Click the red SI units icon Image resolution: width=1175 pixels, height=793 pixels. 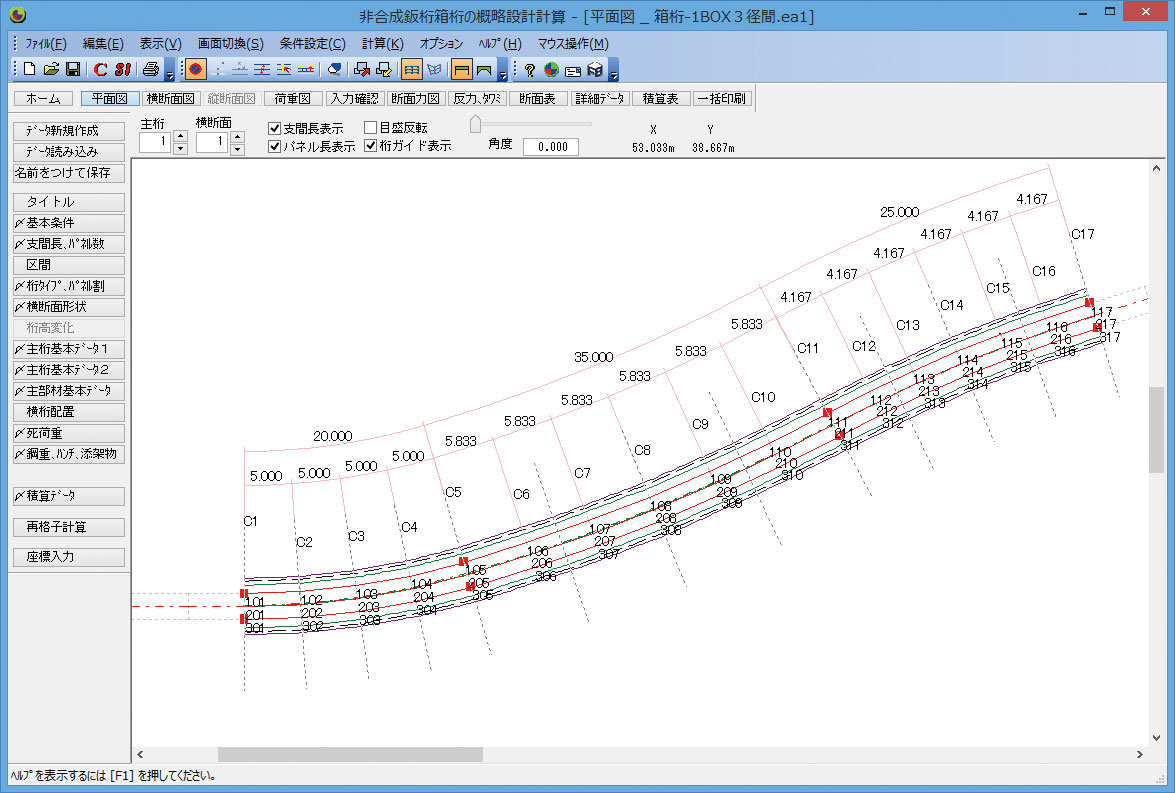tap(122, 70)
